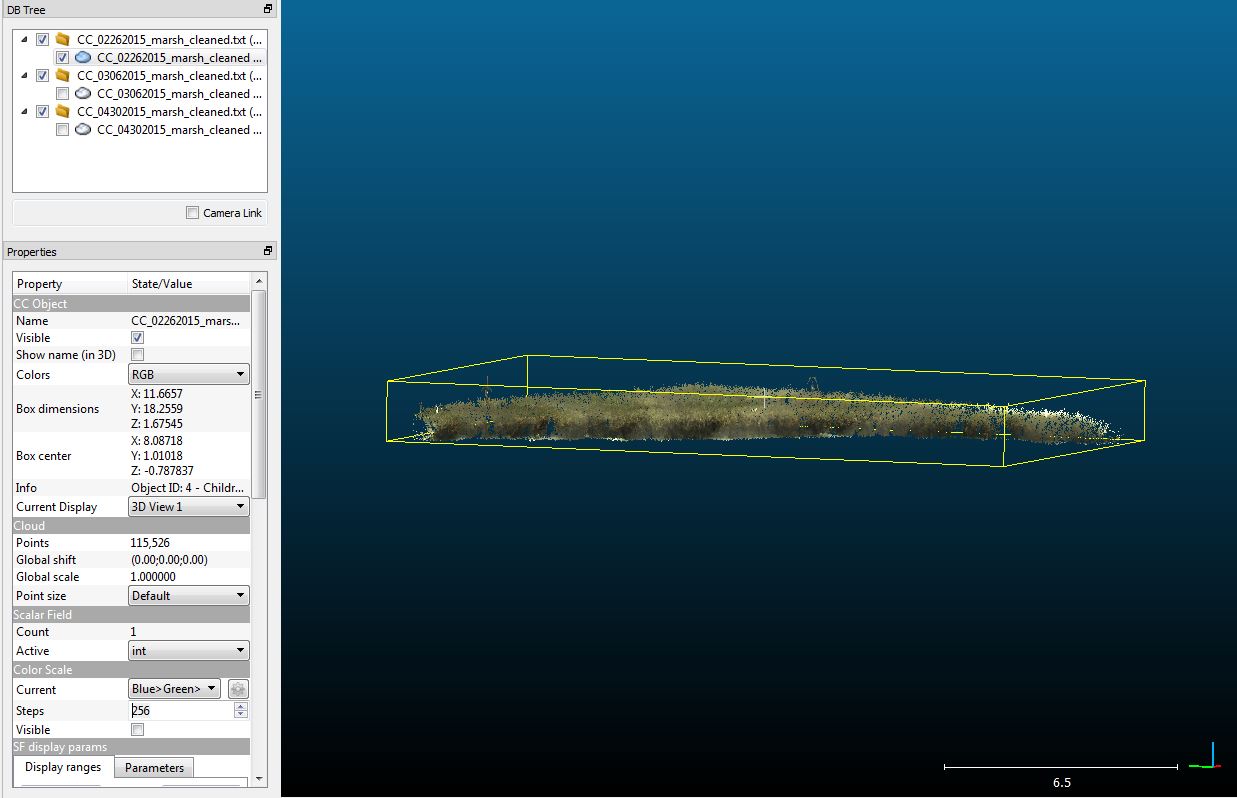Open the Blue>Green color scale selector
Viewport: 1237px width, 798px height.
(x=175, y=689)
